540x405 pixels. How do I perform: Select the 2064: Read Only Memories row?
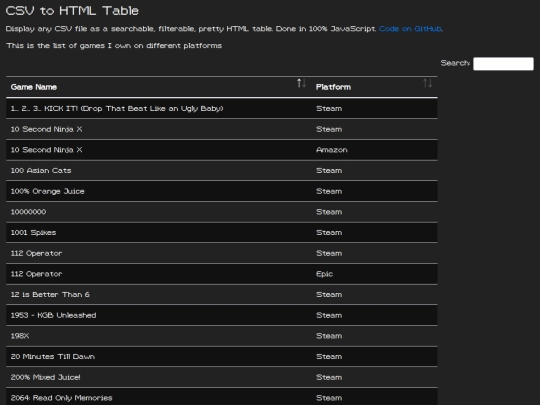tap(222, 397)
